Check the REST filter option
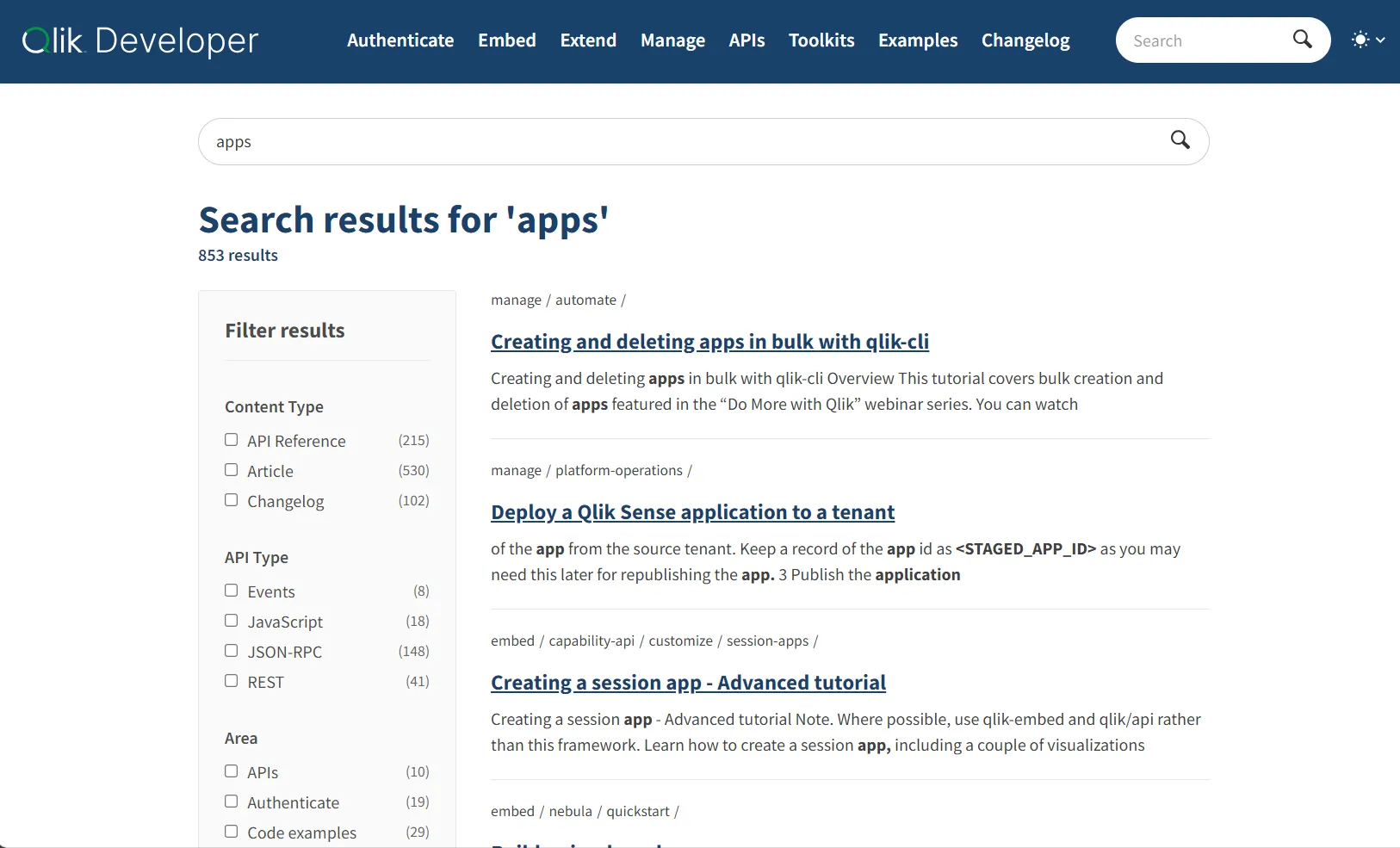Viewport: 1400px width, 848px height. coord(230,680)
